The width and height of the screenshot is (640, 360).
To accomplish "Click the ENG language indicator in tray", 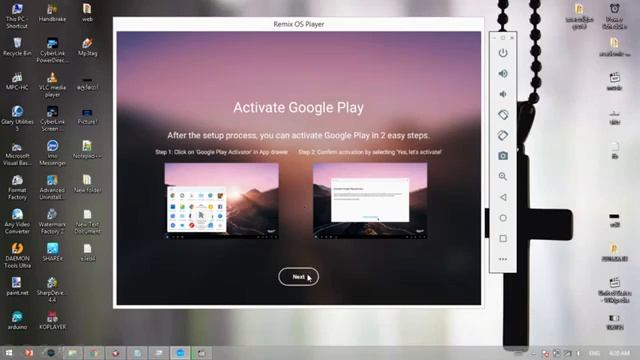I will click(594, 353).
